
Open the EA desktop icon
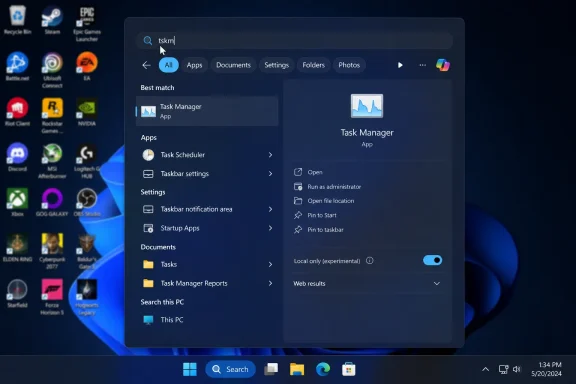click(87, 66)
